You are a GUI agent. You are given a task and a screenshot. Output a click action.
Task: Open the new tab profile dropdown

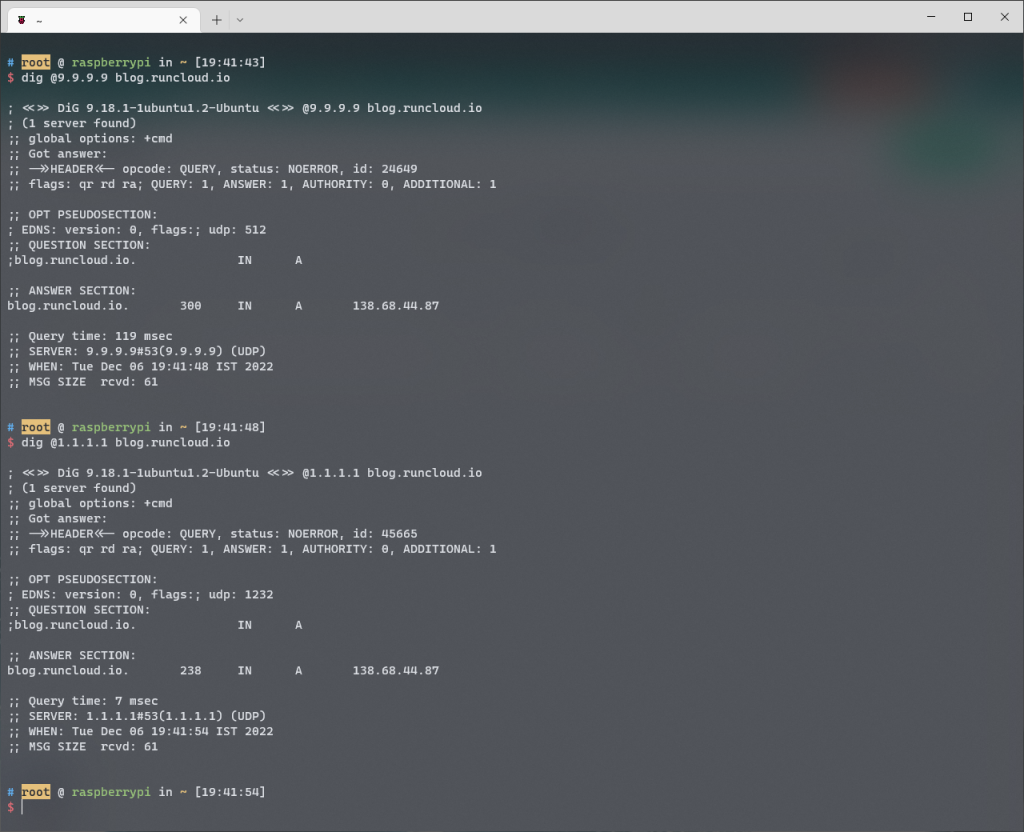[x=240, y=20]
